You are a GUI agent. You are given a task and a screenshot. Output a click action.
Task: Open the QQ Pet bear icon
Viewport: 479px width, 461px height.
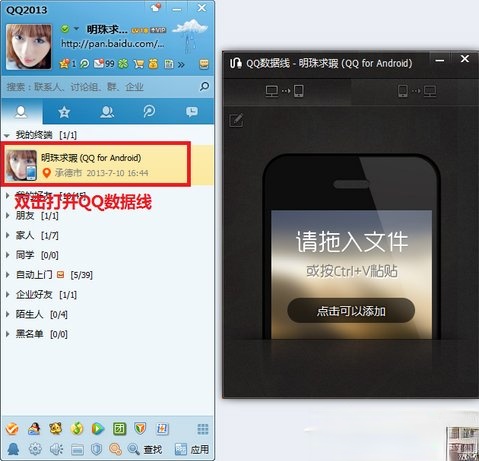point(55,429)
